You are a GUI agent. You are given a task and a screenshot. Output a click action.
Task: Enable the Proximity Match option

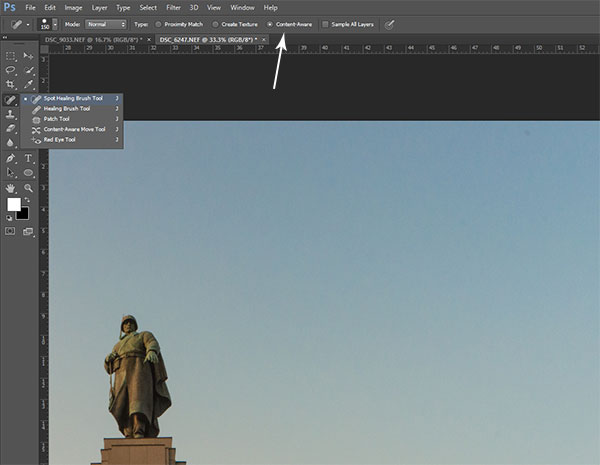pos(159,23)
